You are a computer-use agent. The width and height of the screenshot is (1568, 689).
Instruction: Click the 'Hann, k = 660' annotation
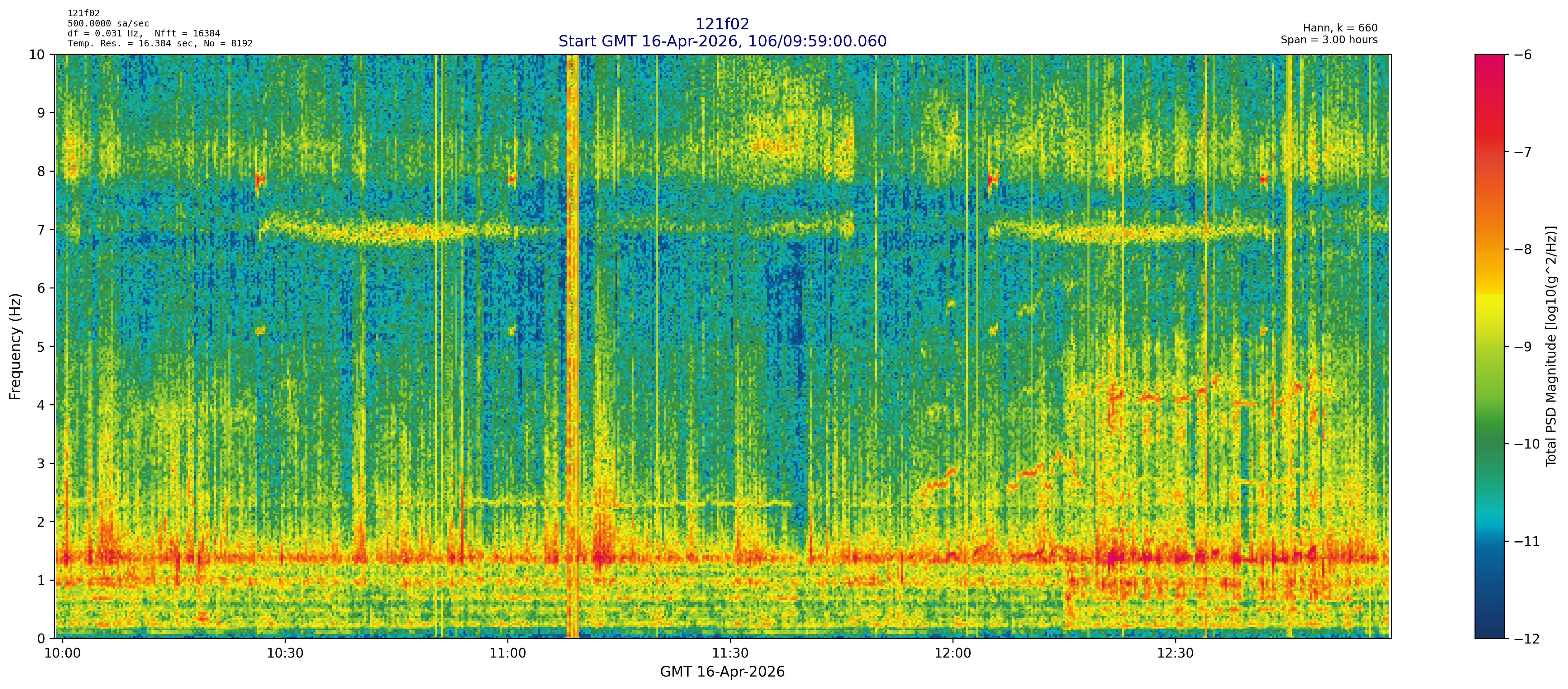pyautogui.click(x=1340, y=28)
